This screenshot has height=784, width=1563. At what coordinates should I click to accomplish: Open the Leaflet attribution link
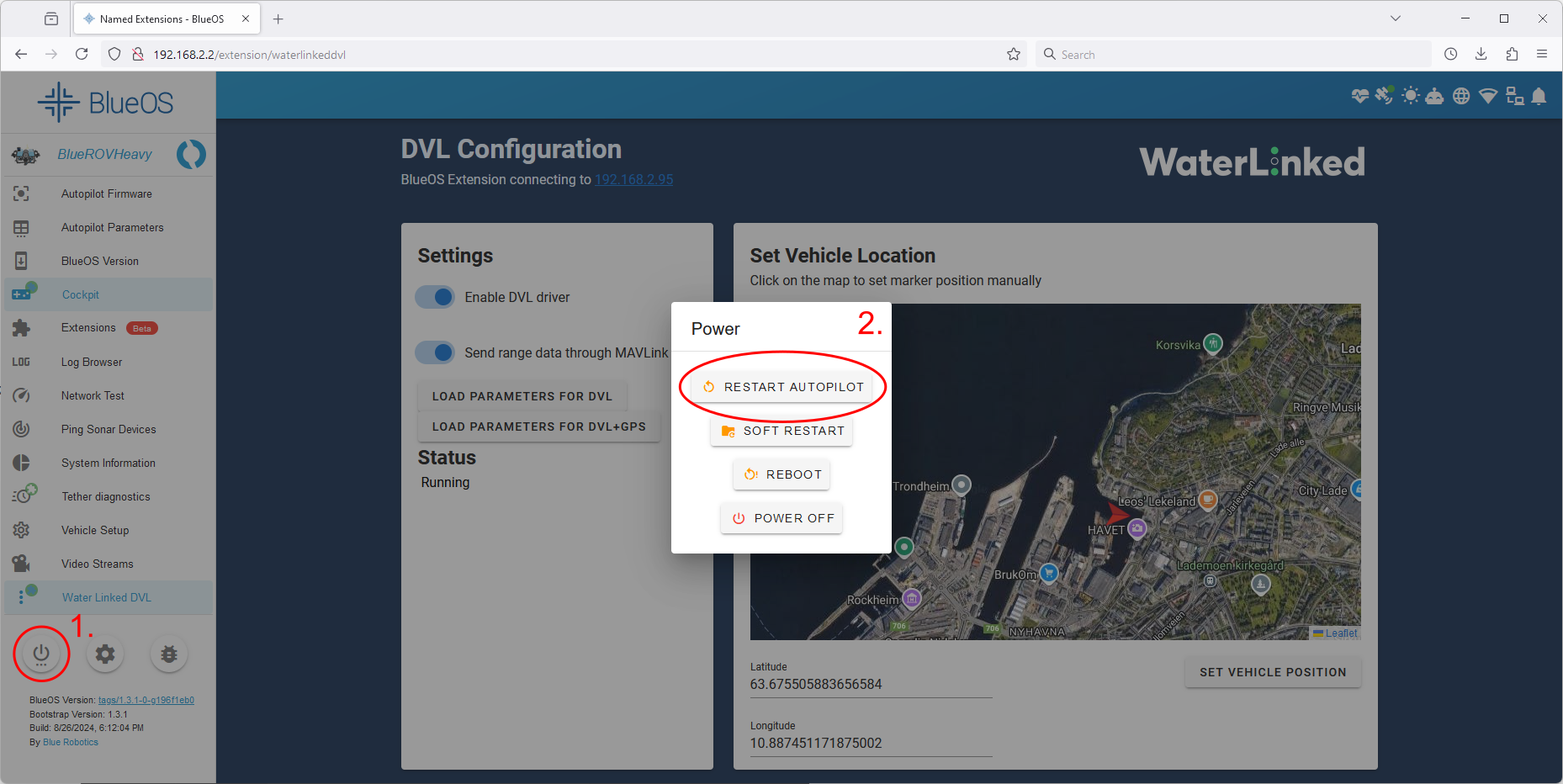[x=1341, y=633]
